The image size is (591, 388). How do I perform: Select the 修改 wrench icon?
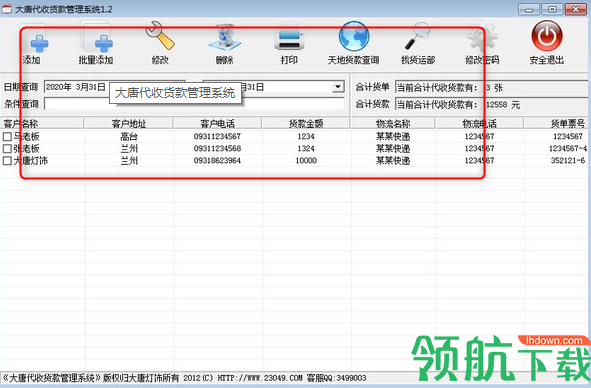pyautogui.click(x=160, y=36)
